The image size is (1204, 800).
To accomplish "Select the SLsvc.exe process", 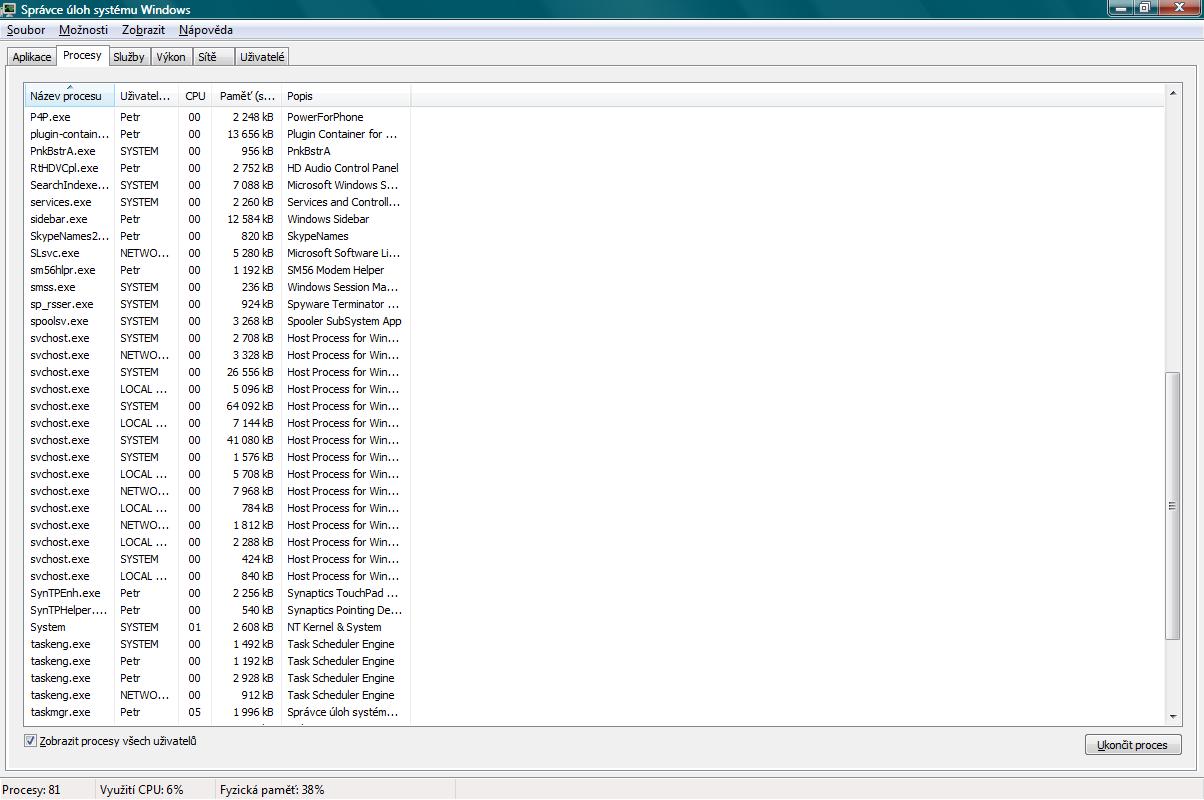I will pyautogui.click(x=217, y=253).
